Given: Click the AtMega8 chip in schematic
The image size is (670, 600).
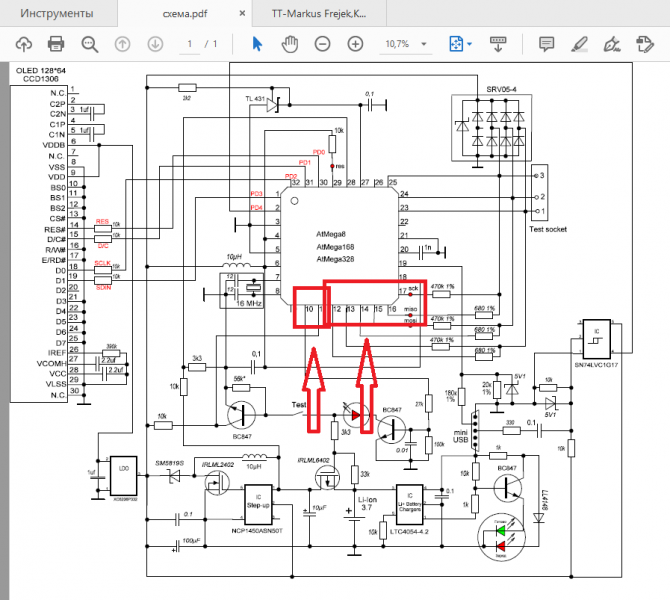Looking at the screenshot, I should tap(333, 232).
